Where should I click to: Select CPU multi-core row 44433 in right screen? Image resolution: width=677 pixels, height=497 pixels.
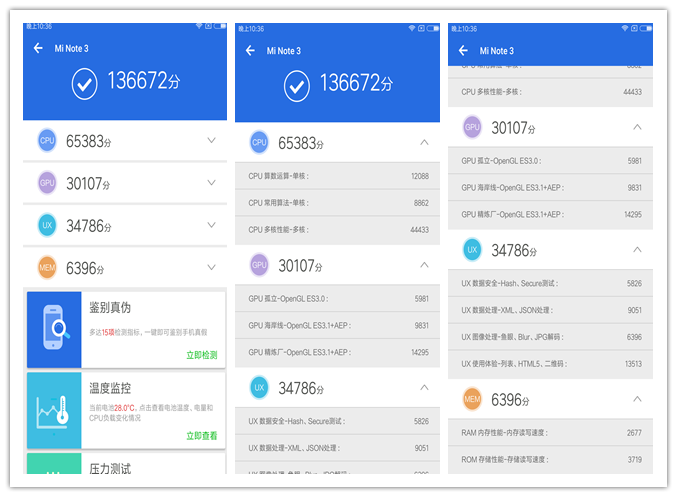tap(550, 92)
